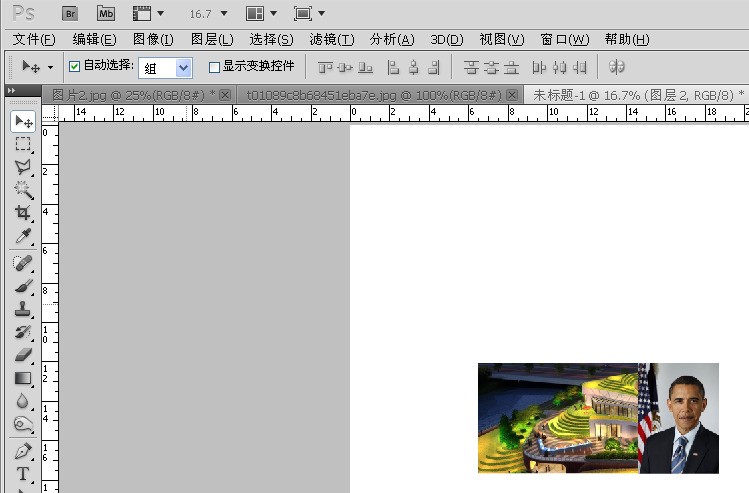Click the building landscape image on canvas
Viewport: 749px width, 493px height.
tap(557, 418)
